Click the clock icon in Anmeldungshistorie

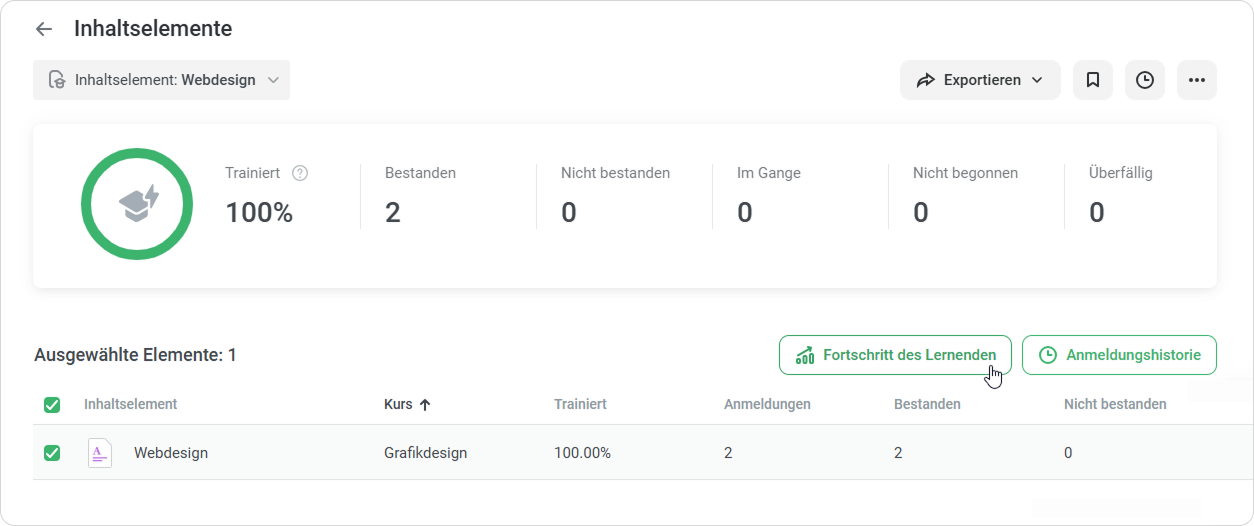[1048, 355]
